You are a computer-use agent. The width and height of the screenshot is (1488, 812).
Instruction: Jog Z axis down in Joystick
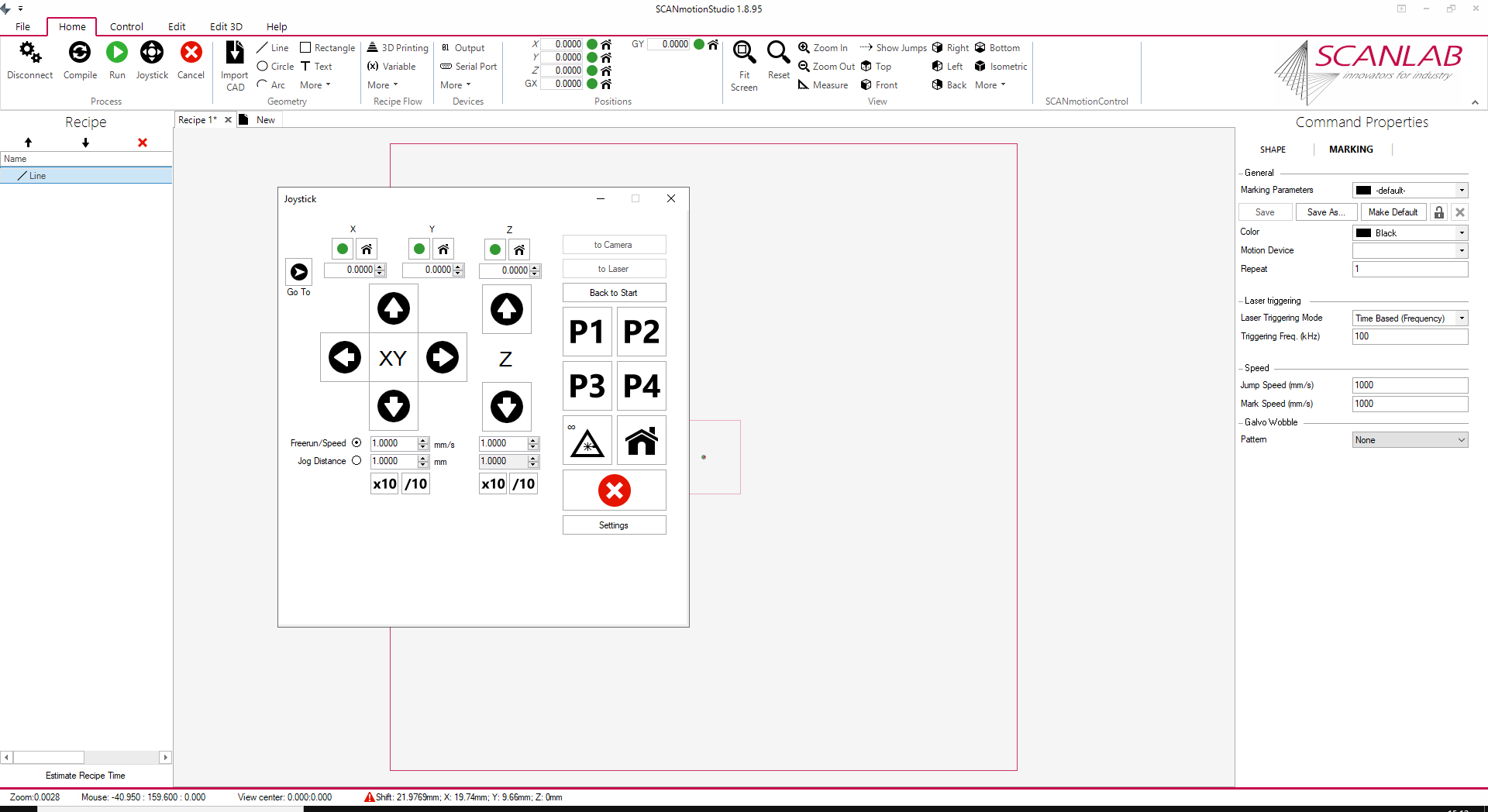[507, 407]
